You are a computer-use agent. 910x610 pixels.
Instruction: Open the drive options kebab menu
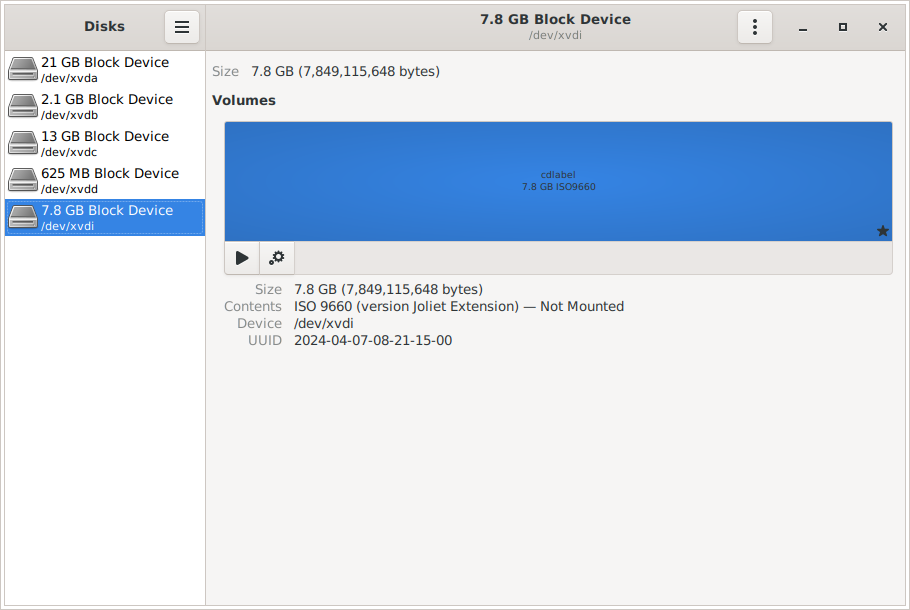(x=755, y=27)
